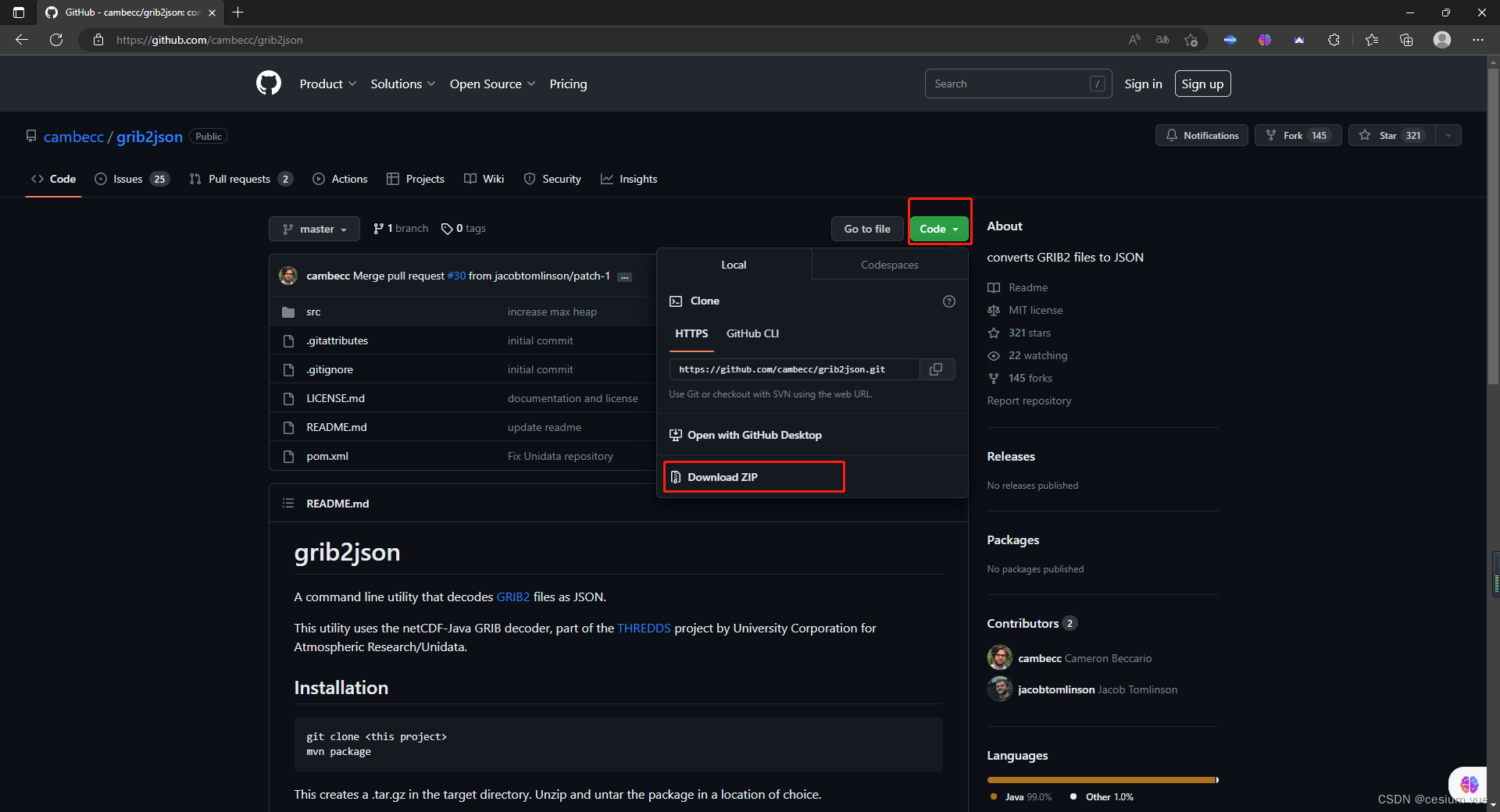The width and height of the screenshot is (1500, 812).
Task: Open the Wiki tab
Action: point(484,179)
